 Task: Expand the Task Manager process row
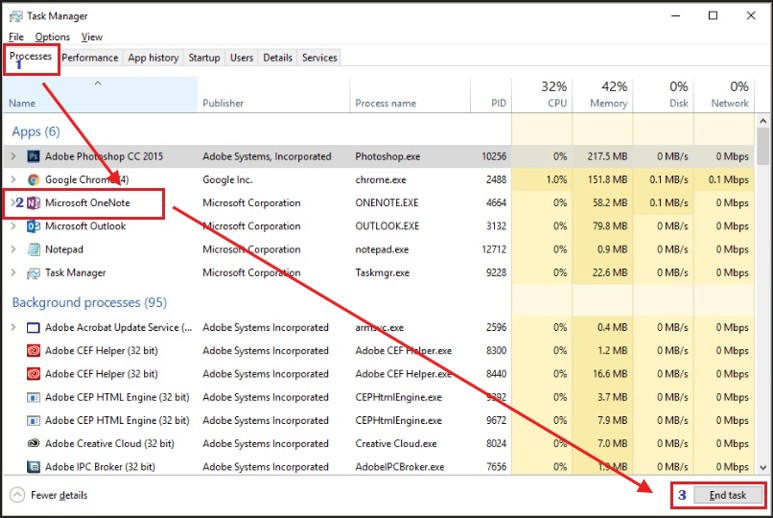coord(13,272)
